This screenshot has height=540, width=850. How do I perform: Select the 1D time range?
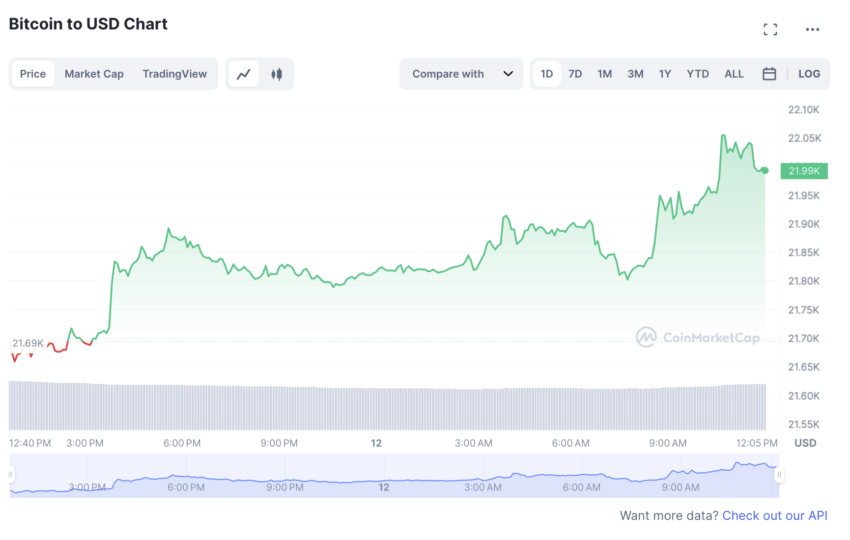click(x=547, y=74)
